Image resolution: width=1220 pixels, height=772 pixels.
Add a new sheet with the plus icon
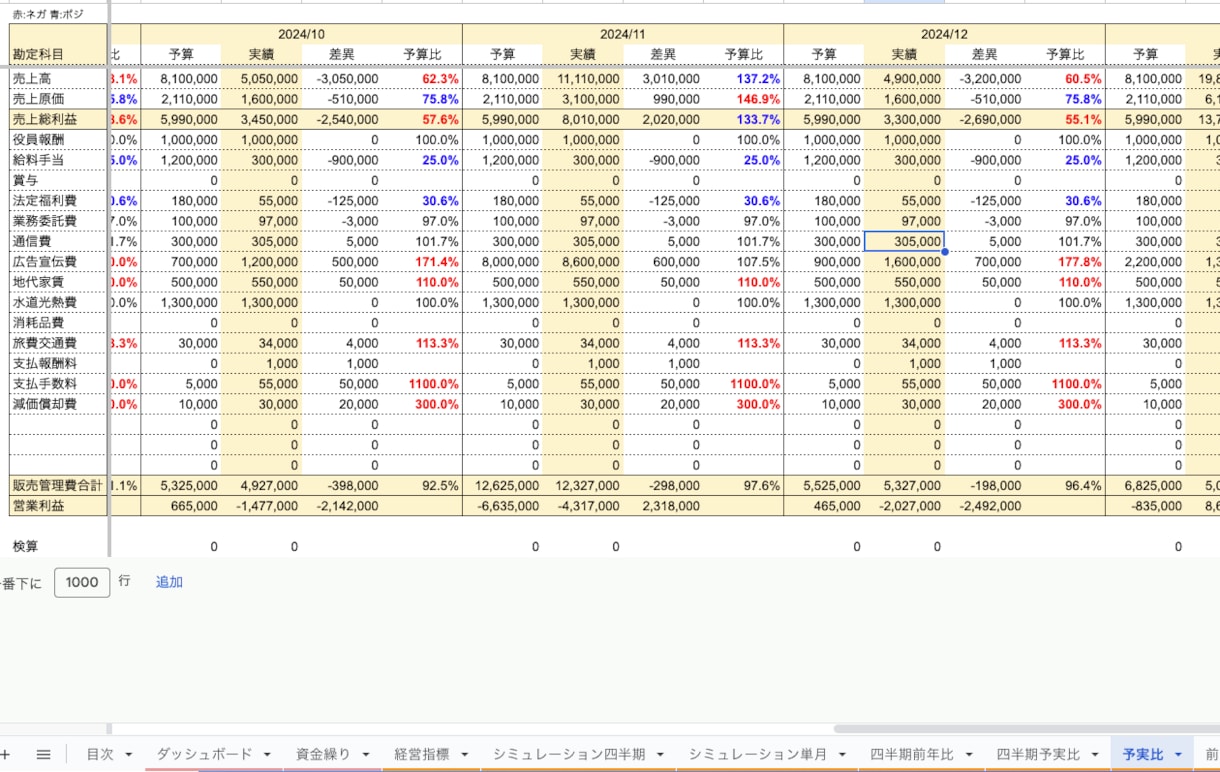pyautogui.click(x=5, y=755)
